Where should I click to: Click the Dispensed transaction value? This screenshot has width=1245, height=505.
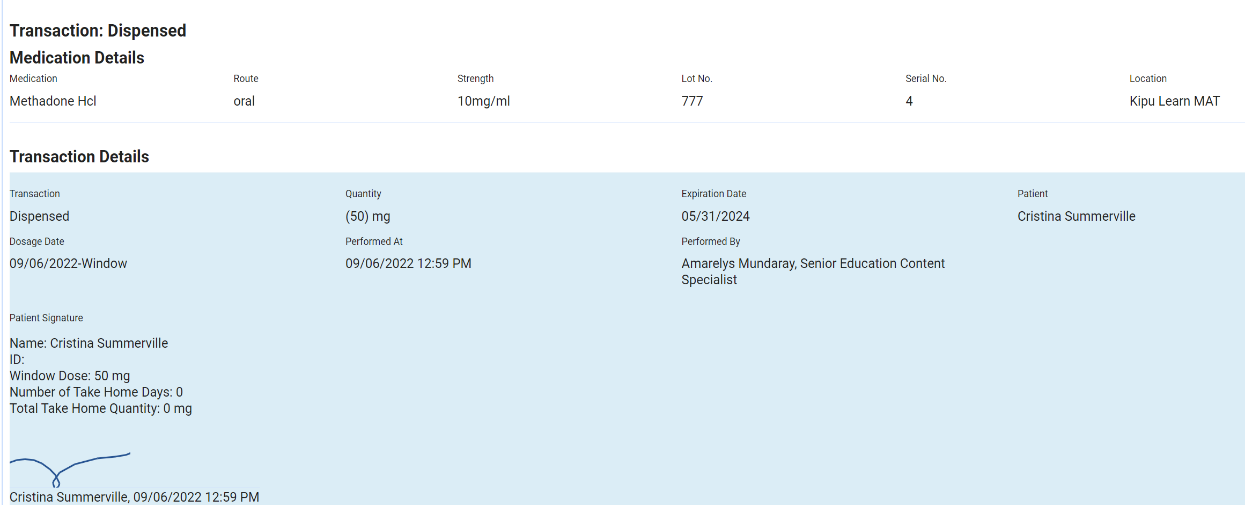coord(40,216)
